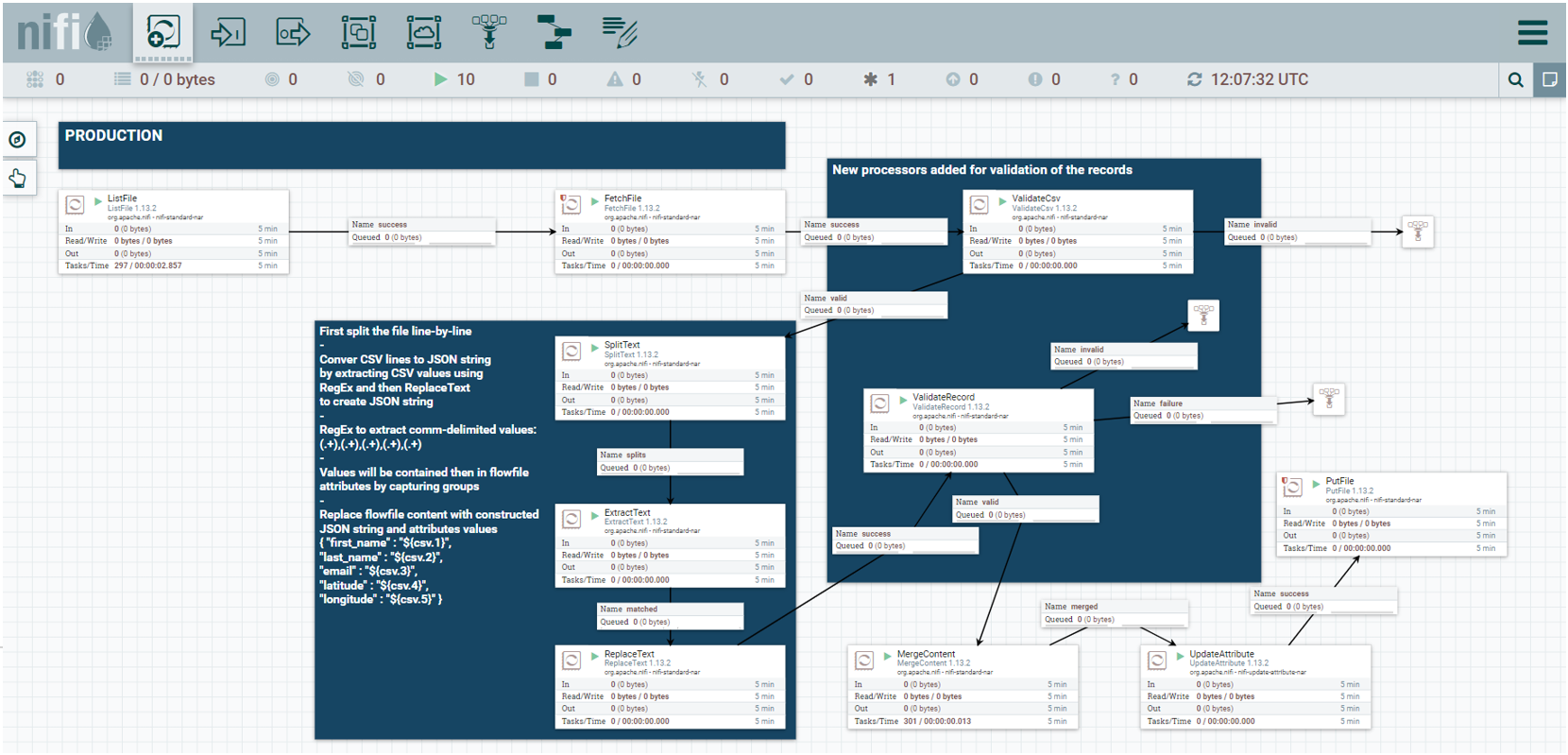Select the Processor component in toolbar
1568x755 pixels.
162,33
